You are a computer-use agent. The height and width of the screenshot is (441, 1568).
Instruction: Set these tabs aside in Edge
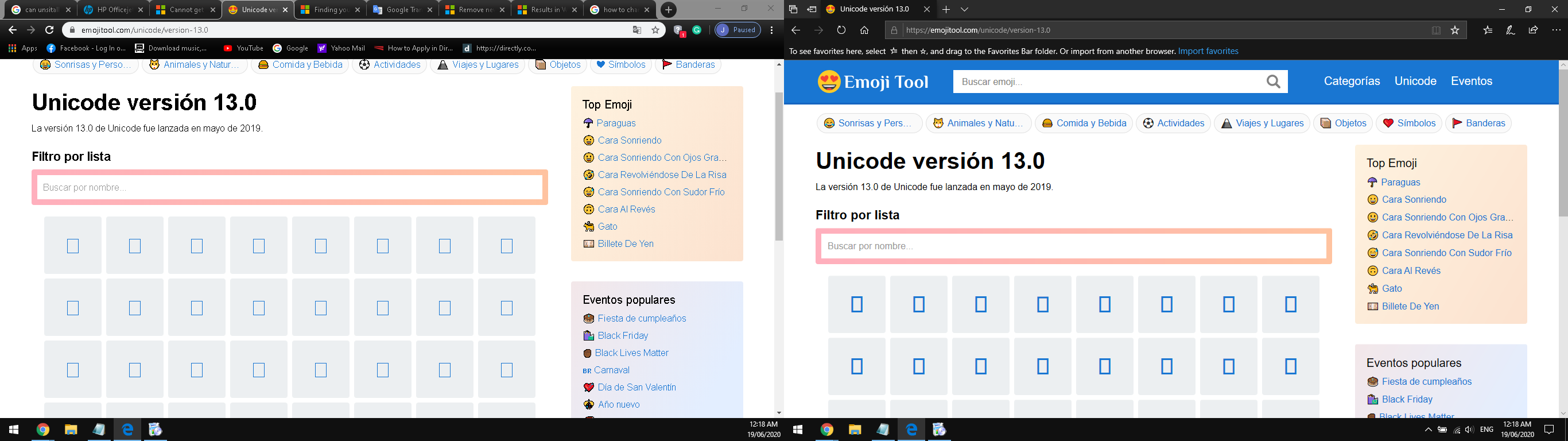(x=812, y=10)
